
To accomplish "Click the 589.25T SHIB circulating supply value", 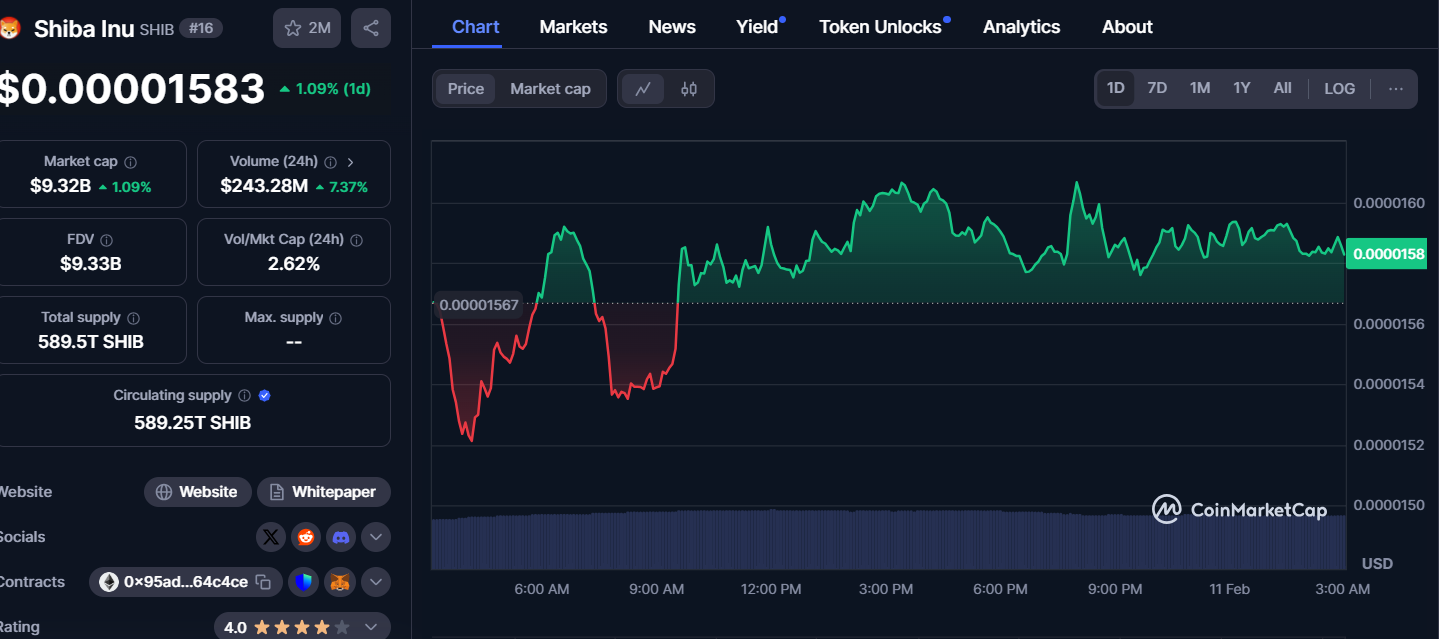I will pos(193,423).
